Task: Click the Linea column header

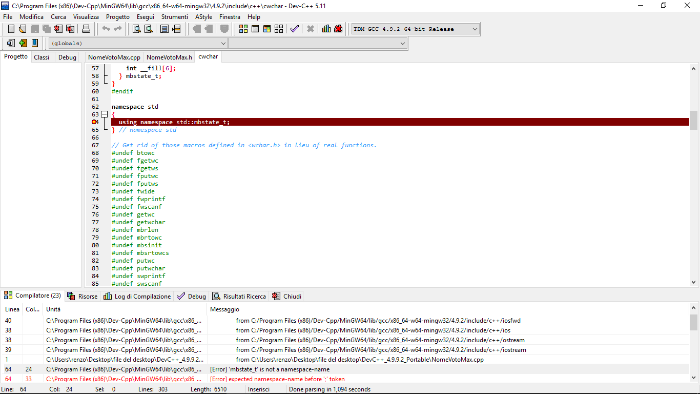Action: 12,309
